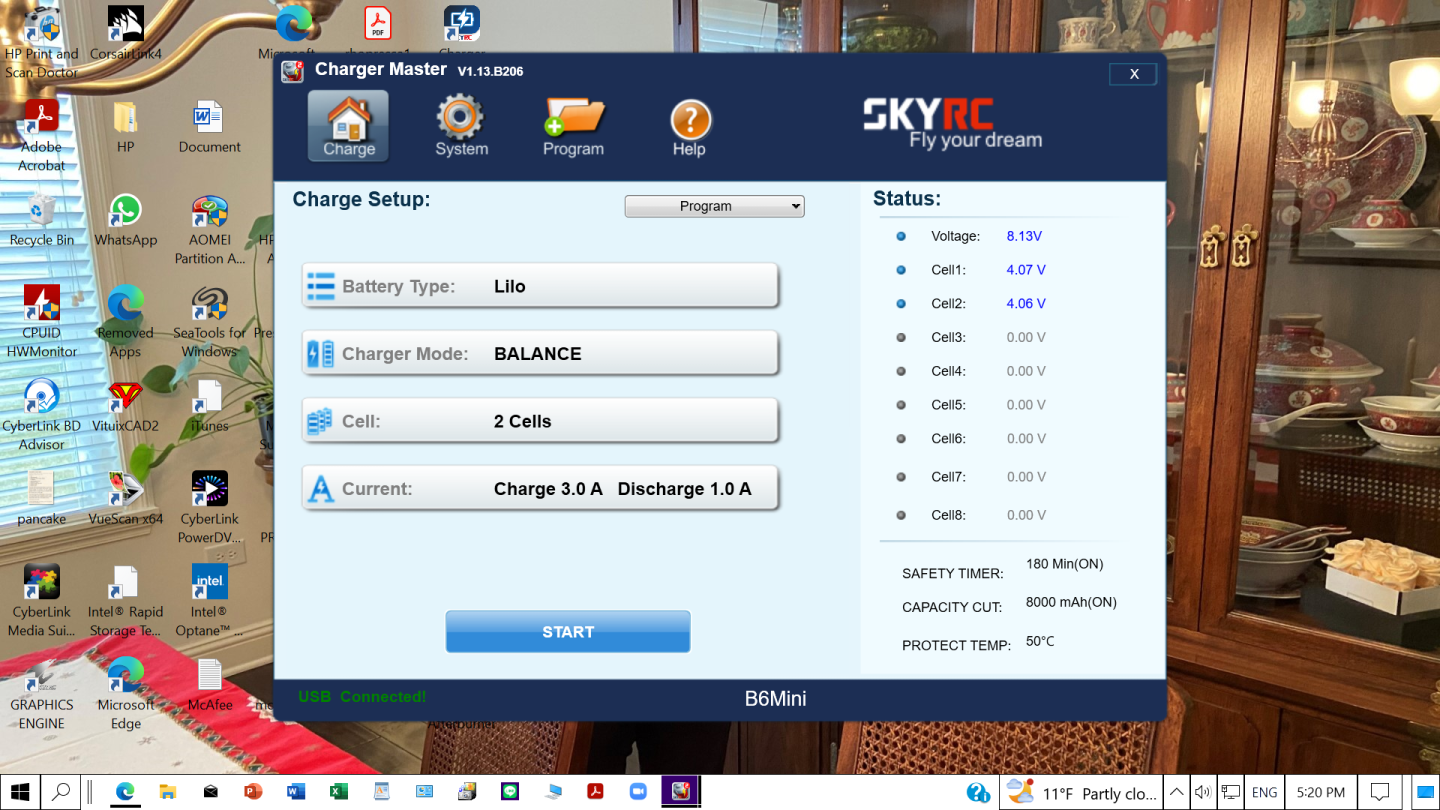This screenshot has height=810, width=1440.
Task: Open Zoom from the taskbar
Action: click(638, 792)
